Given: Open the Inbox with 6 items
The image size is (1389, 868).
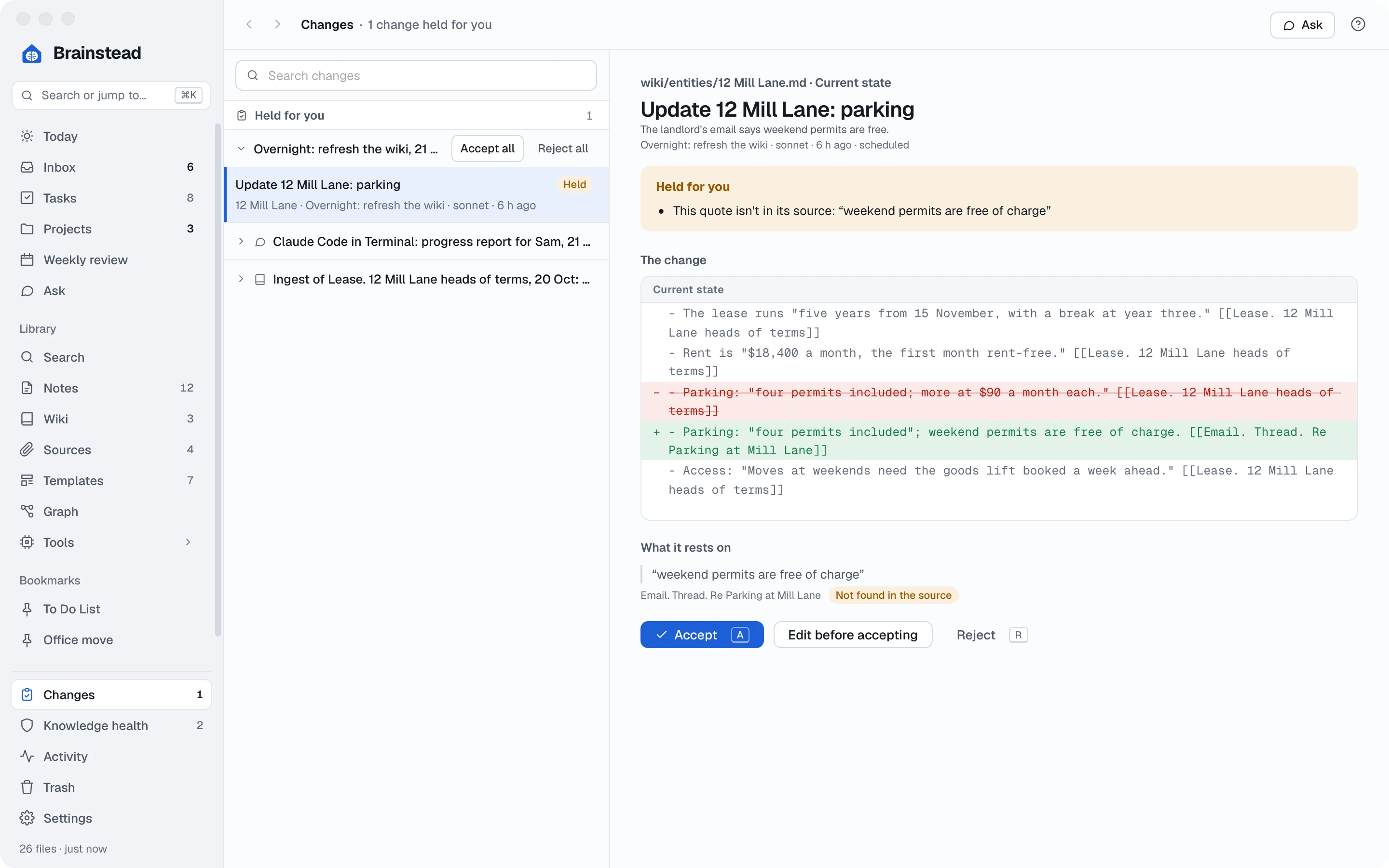Looking at the screenshot, I should [x=111, y=167].
